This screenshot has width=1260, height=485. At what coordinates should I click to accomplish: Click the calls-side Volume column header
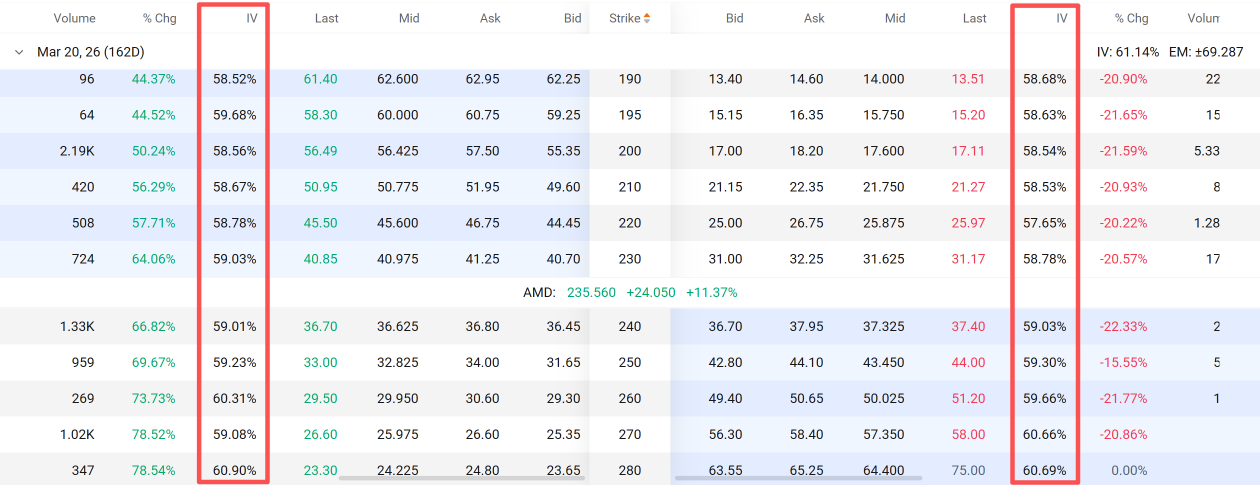pyautogui.click(x=75, y=18)
